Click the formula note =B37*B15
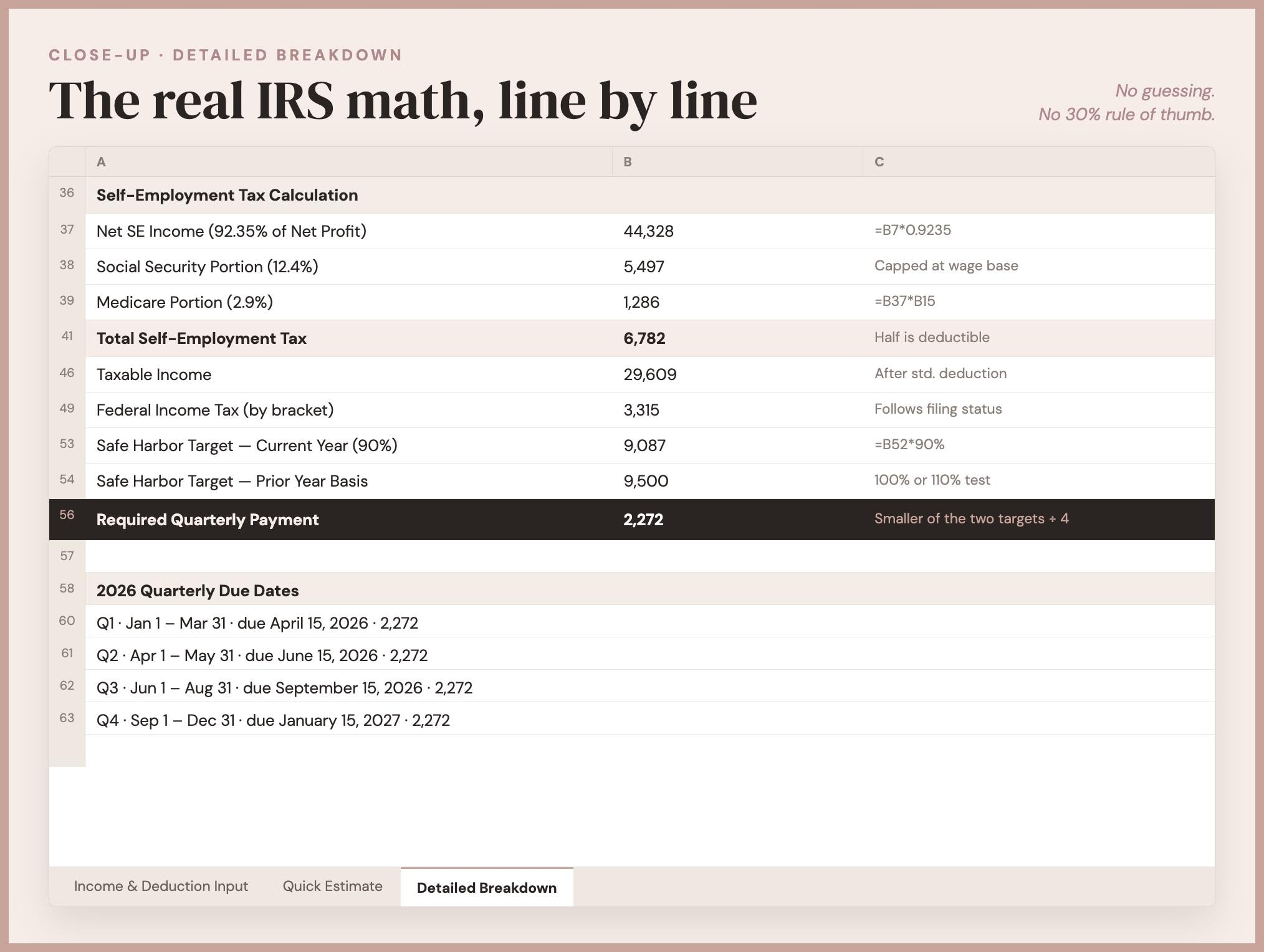The width and height of the screenshot is (1264, 952). coord(904,302)
